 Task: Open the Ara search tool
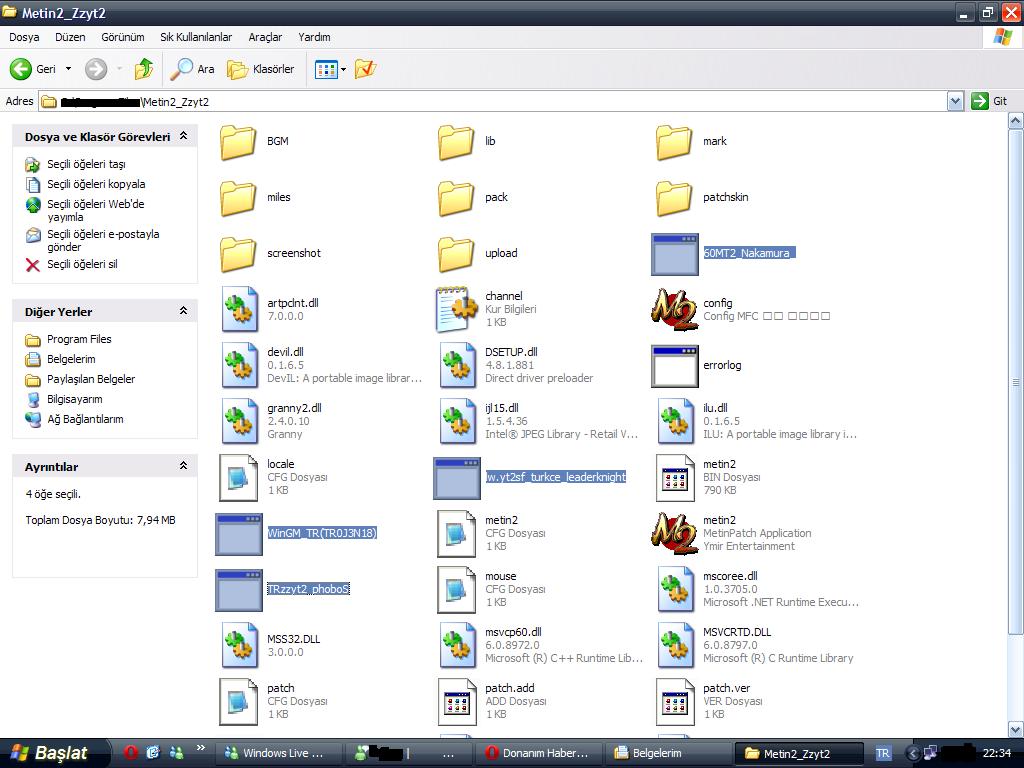coord(192,69)
